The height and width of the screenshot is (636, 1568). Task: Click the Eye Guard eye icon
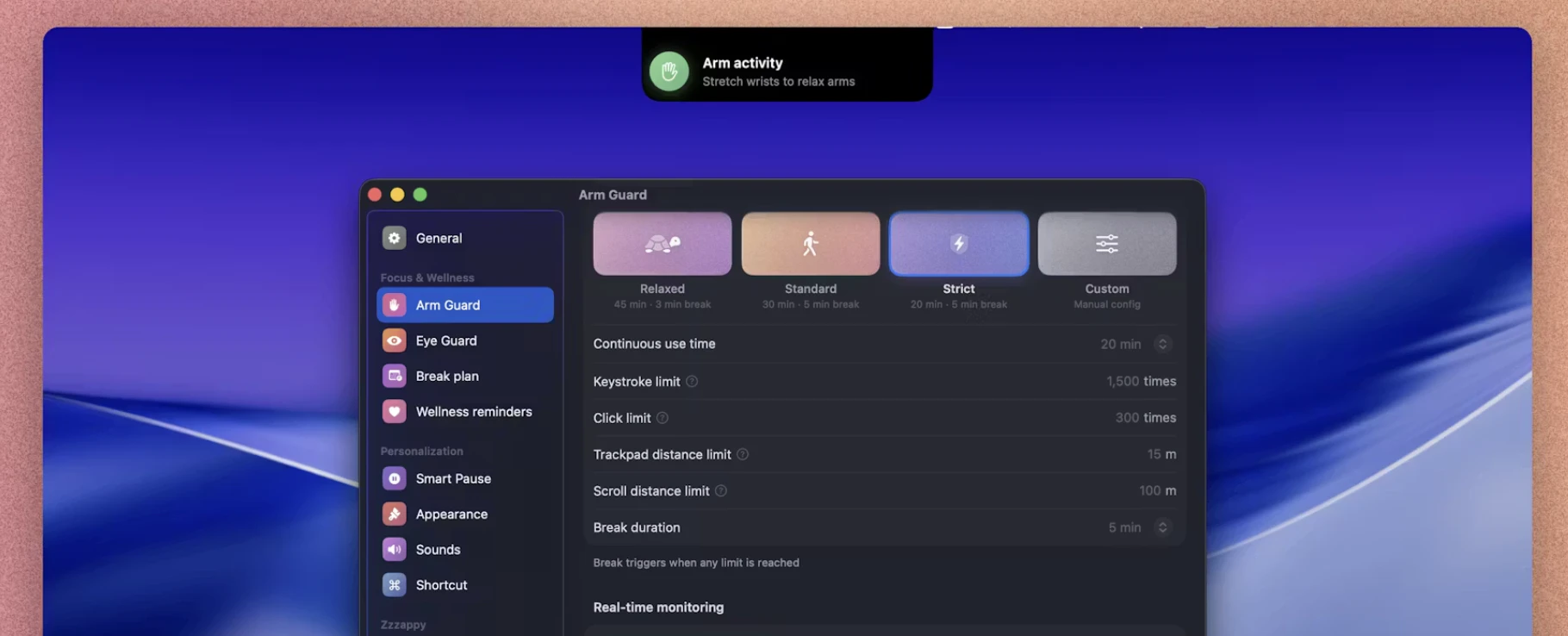[394, 340]
